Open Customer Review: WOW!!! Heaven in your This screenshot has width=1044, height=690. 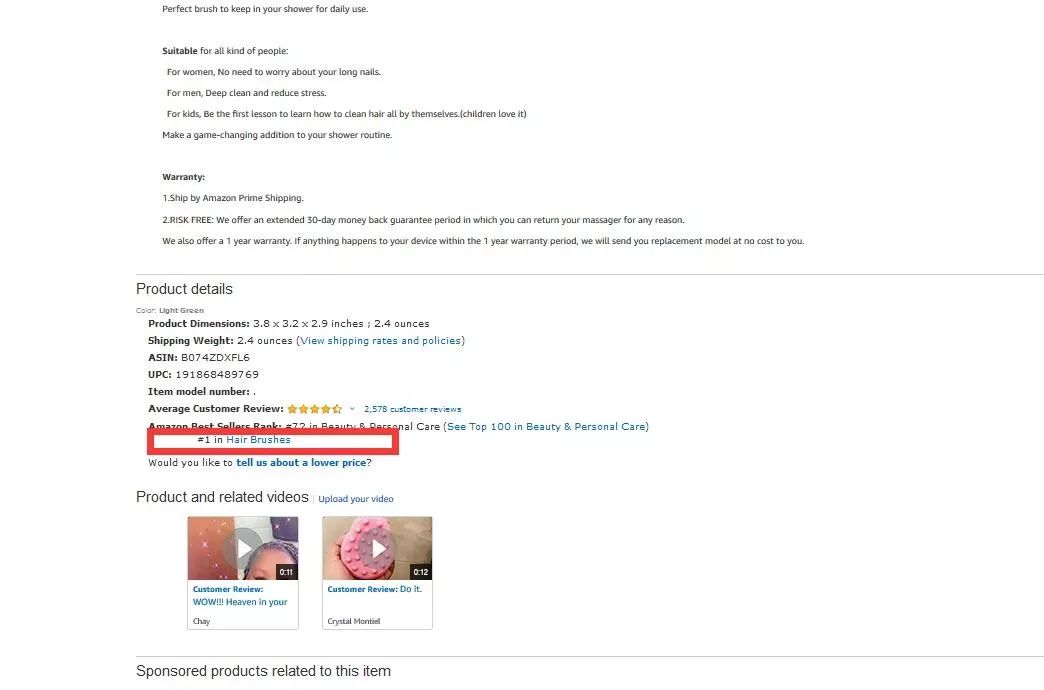point(240,595)
